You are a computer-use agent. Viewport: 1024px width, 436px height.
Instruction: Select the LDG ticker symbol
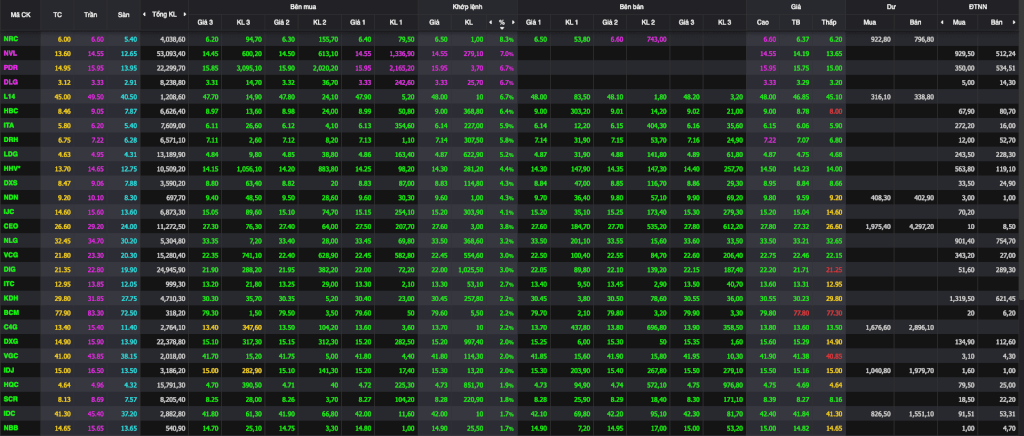[10, 154]
